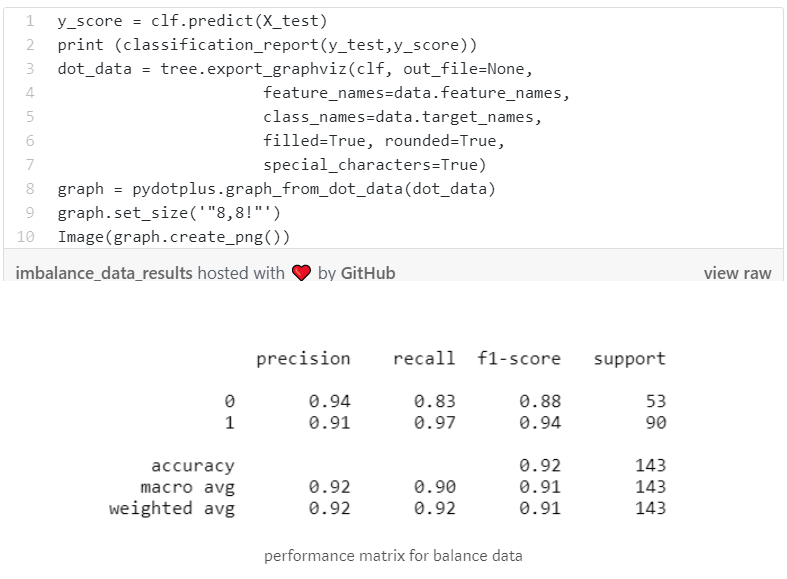Click the clf.predict(X_test) code line
This screenshot has width=787, height=579.
tap(192, 21)
